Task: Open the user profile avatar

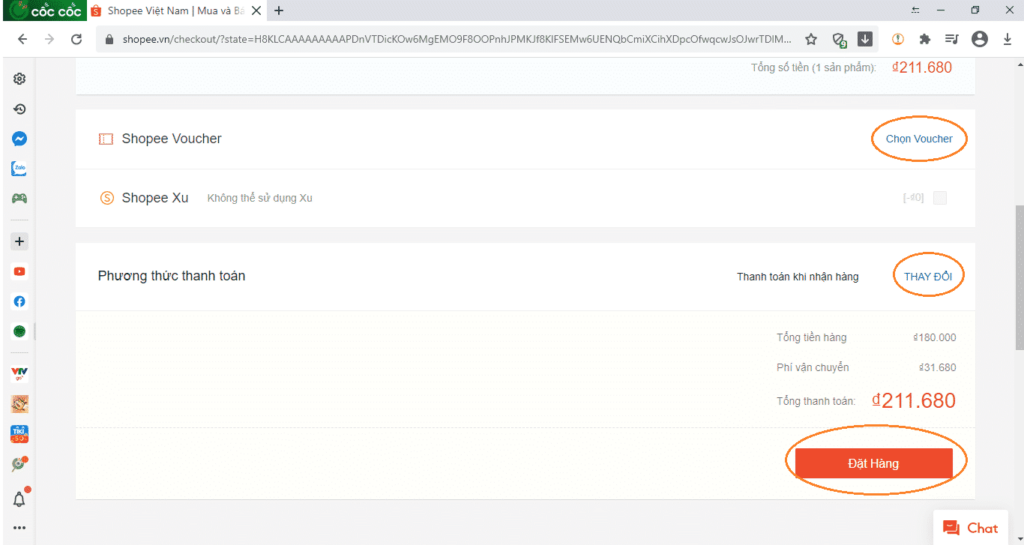Action: pyautogui.click(x=980, y=39)
